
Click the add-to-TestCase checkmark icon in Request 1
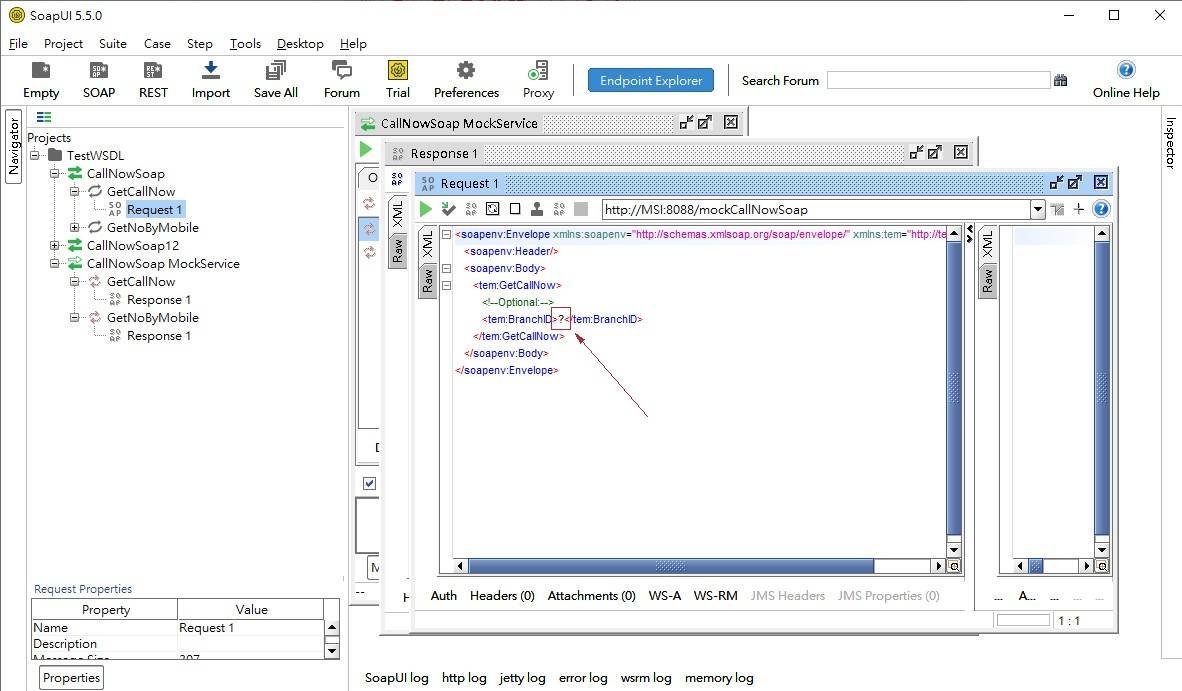[x=449, y=209]
